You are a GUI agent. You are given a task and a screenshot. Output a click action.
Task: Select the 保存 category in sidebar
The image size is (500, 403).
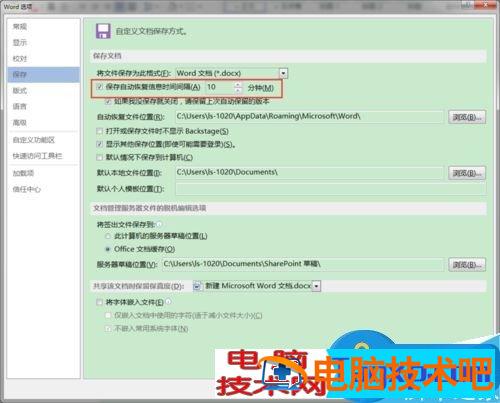pos(43,75)
